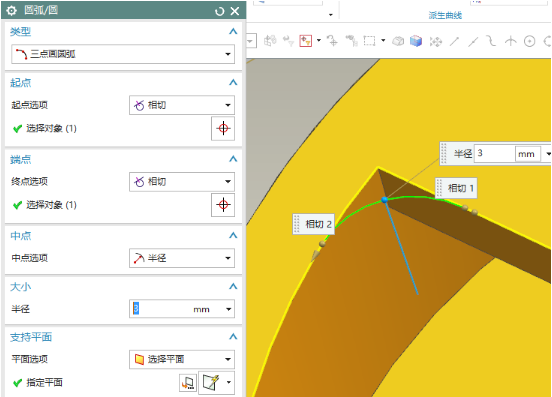Select the Tangent 2 handle label
Screen dimensions: 552x397
[314, 224]
